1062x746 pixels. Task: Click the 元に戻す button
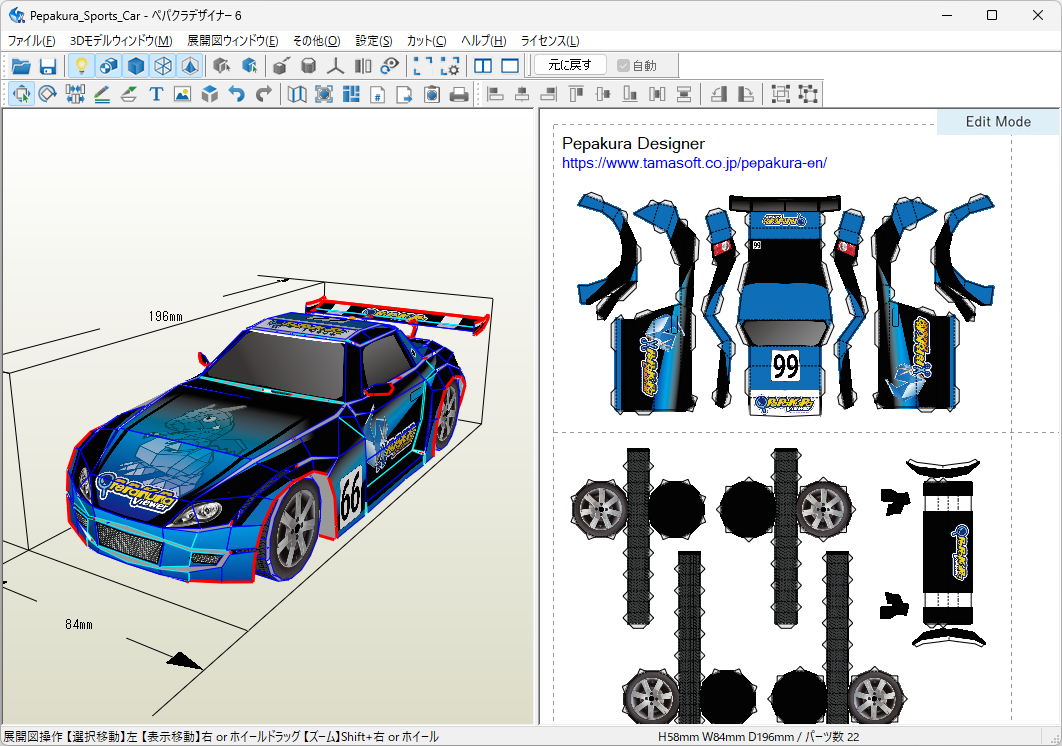click(x=570, y=65)
